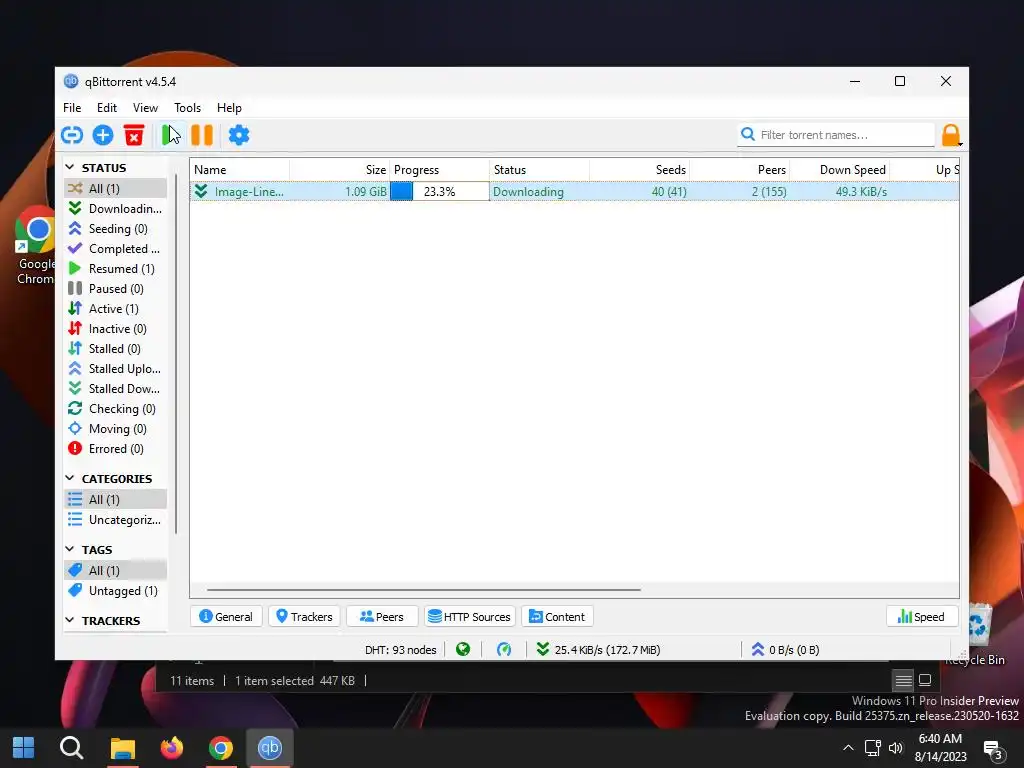This screenshot has width=1024, height=768.
Task: Filter by Active (1) status
Action: (116, 308)
